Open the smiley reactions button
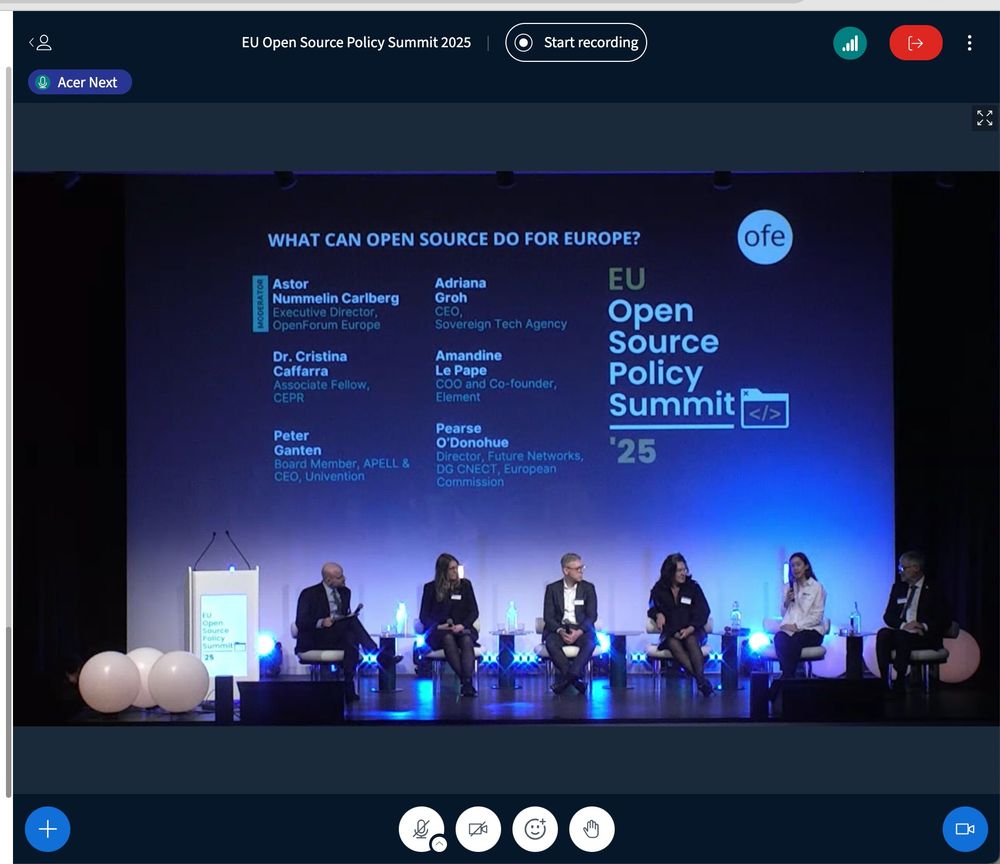Screen dimensions: 1000x864 (535, 829)
